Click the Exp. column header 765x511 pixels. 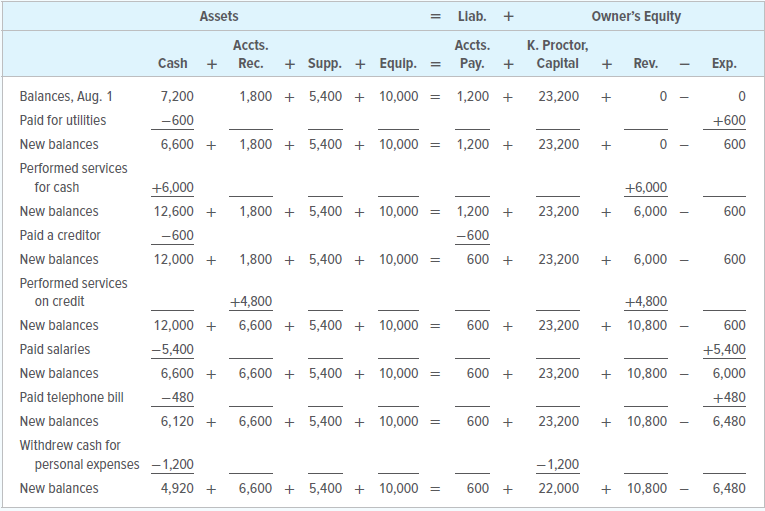[724, 64]
